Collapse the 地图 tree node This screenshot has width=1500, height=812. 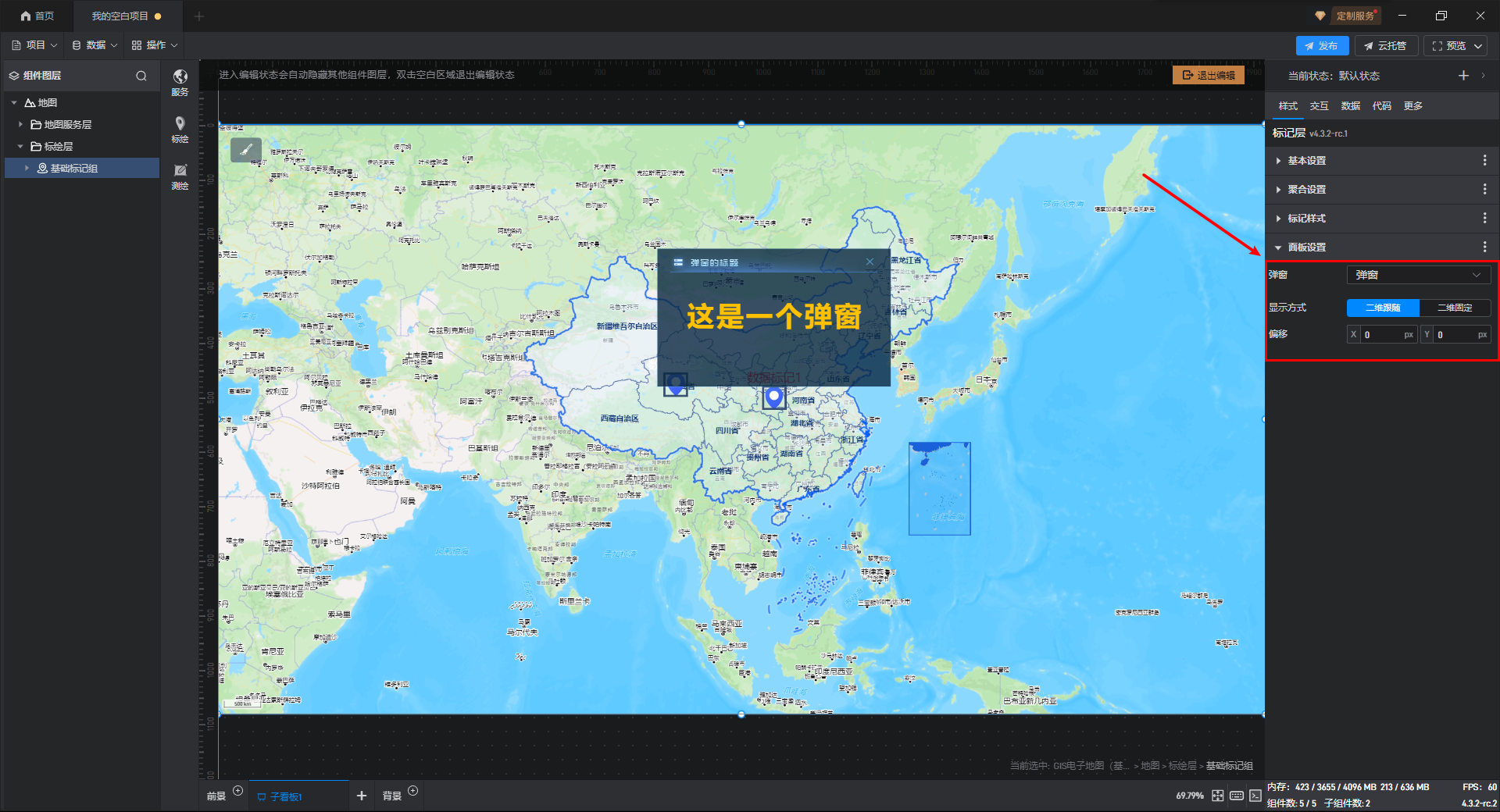click(14, 103)
